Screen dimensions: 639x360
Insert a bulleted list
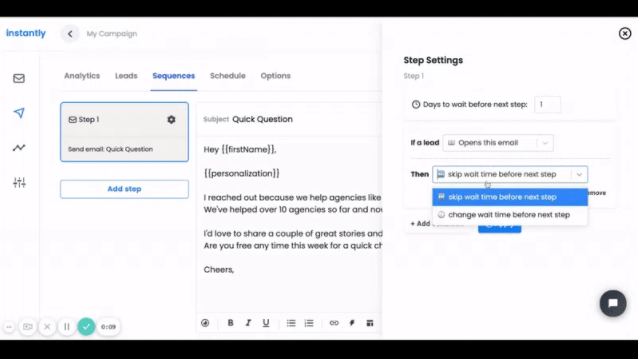(x=291, y=323)
